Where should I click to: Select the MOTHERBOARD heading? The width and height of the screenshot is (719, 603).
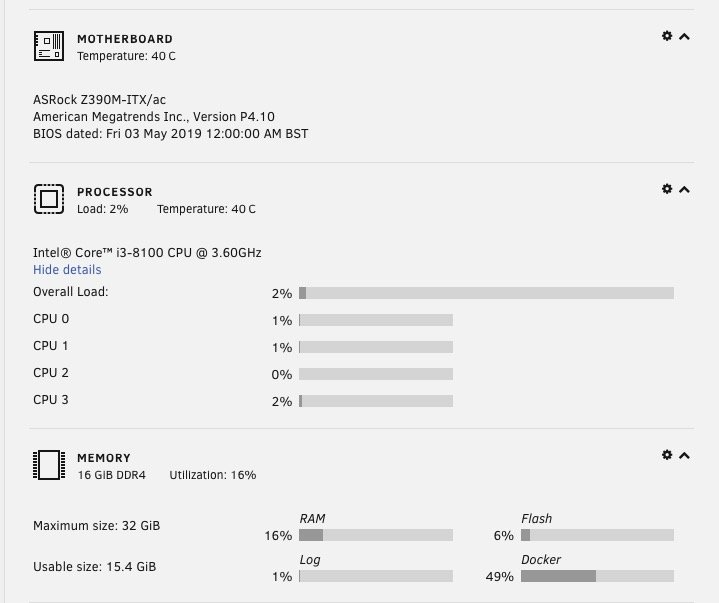click(125, 39)
